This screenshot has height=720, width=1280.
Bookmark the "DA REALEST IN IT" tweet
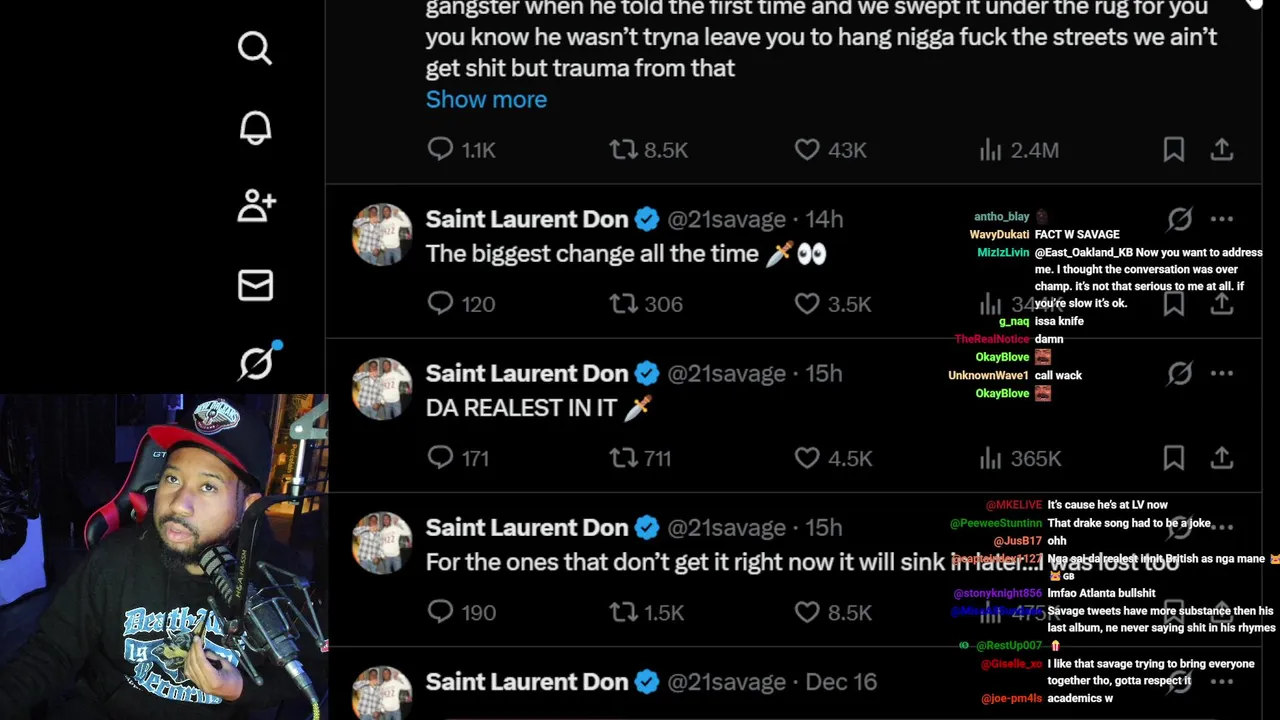coord(1174,458)
